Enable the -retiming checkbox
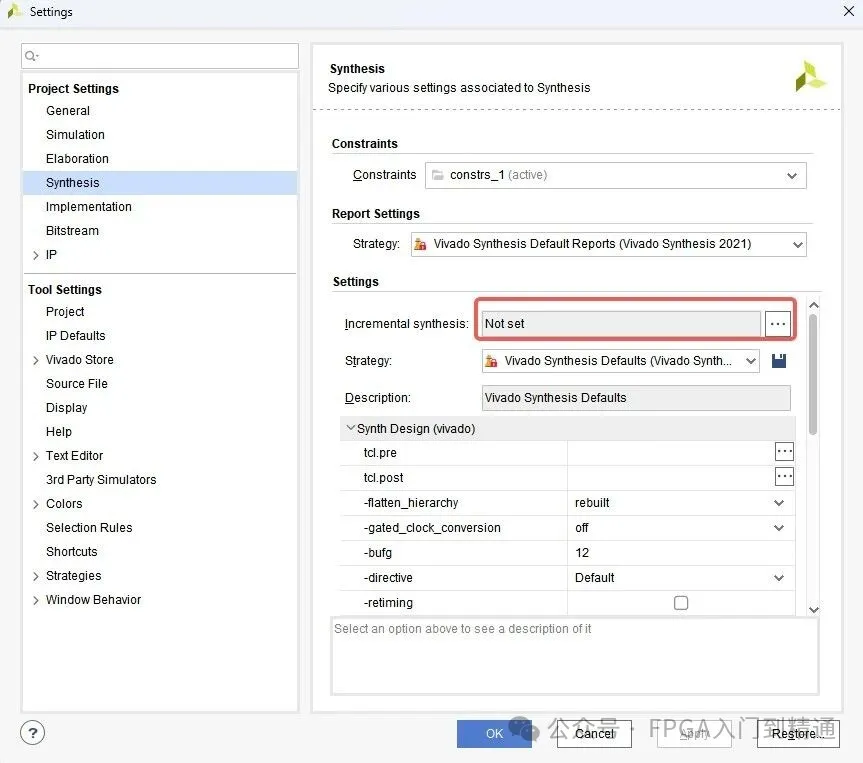The width and height of the screenshot is (863, 763). click(x=681, y=603)
